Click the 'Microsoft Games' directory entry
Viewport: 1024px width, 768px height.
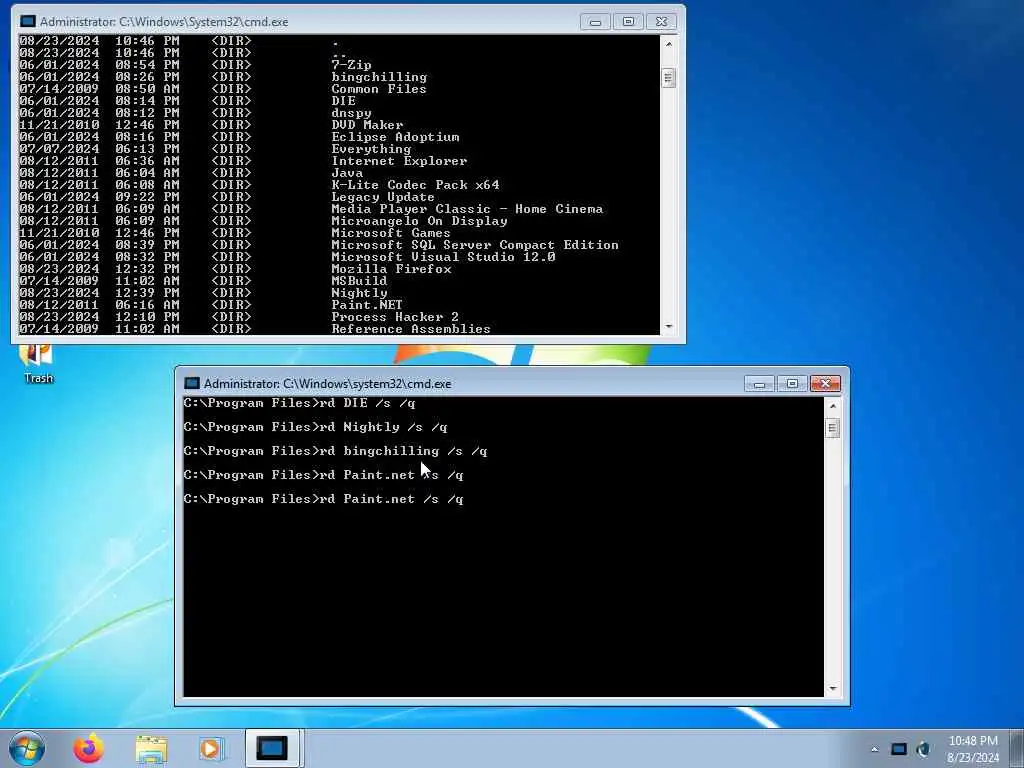coord(391,233)
